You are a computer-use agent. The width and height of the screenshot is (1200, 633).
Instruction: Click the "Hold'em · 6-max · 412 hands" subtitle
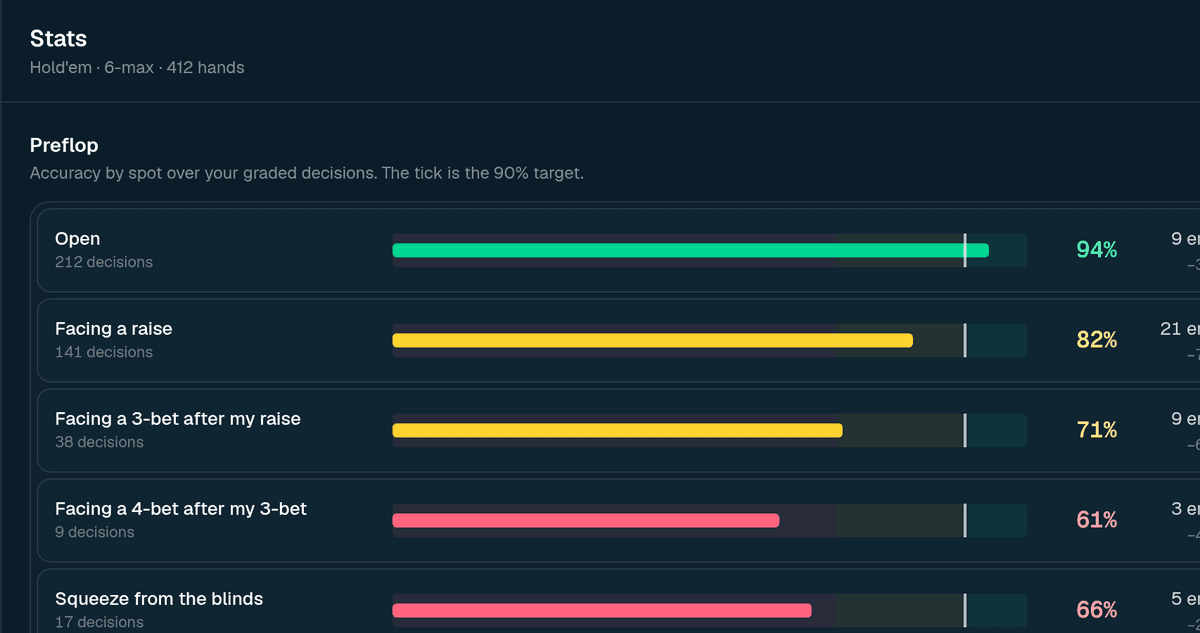(x=137, y=68)
